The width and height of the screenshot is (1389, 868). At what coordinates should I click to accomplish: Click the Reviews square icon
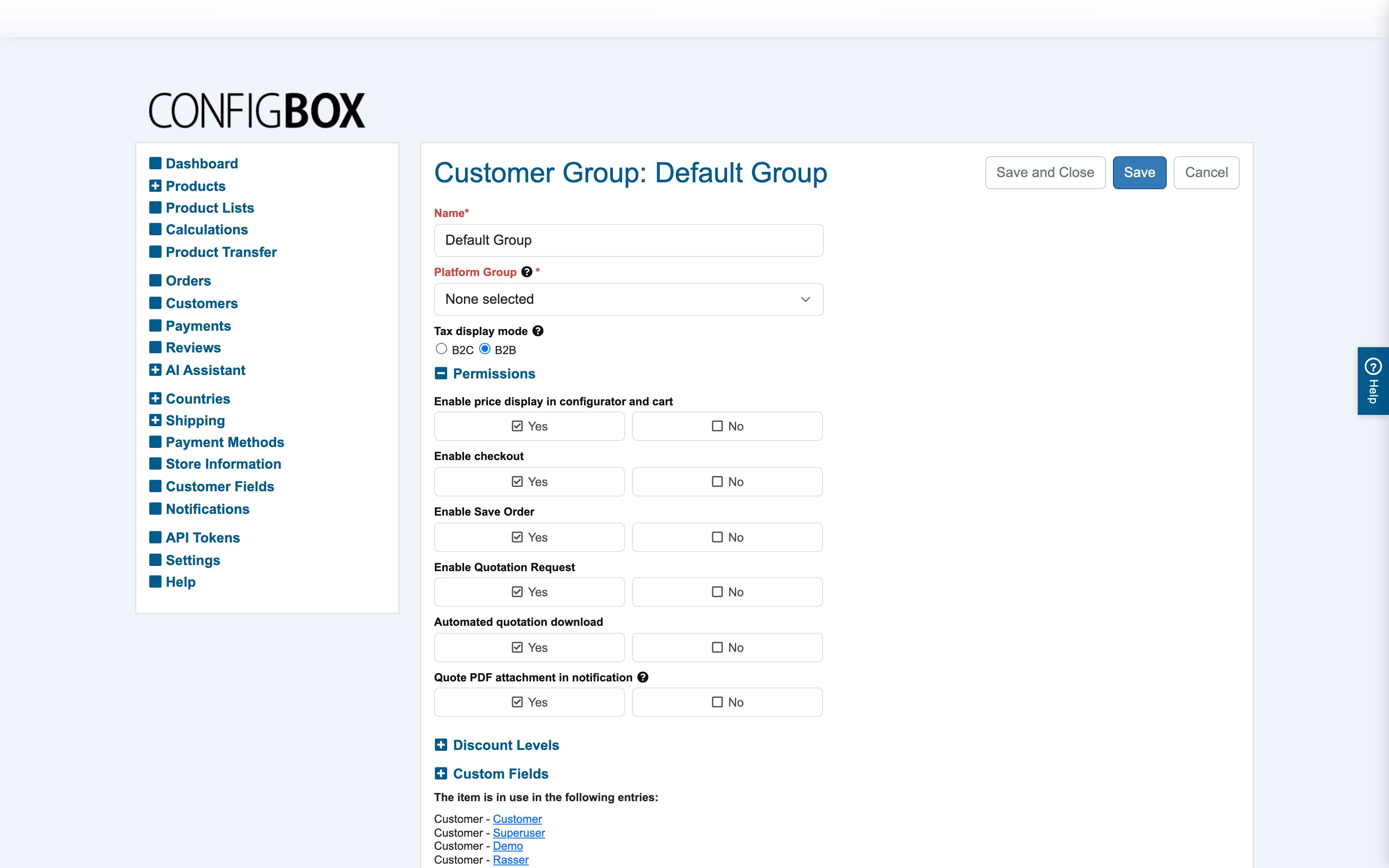click(155, 347)
